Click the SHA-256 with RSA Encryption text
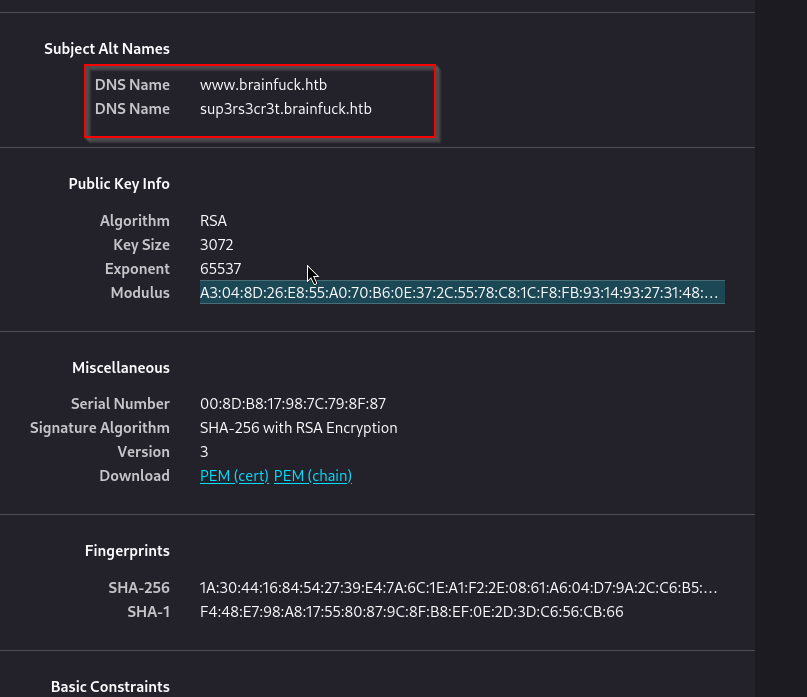Image resolution: width=807 pixels, height=697 pixels. pos(298,428)
